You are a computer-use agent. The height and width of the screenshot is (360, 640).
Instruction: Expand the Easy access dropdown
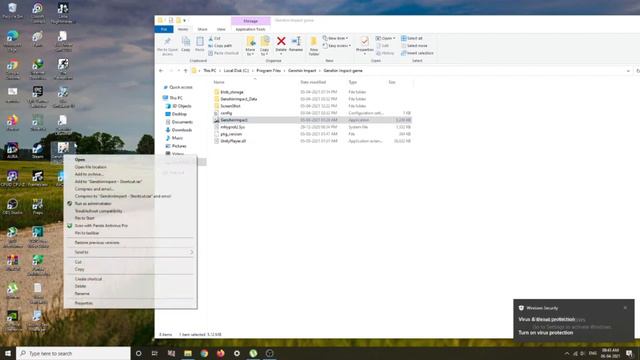pos(337,46)
